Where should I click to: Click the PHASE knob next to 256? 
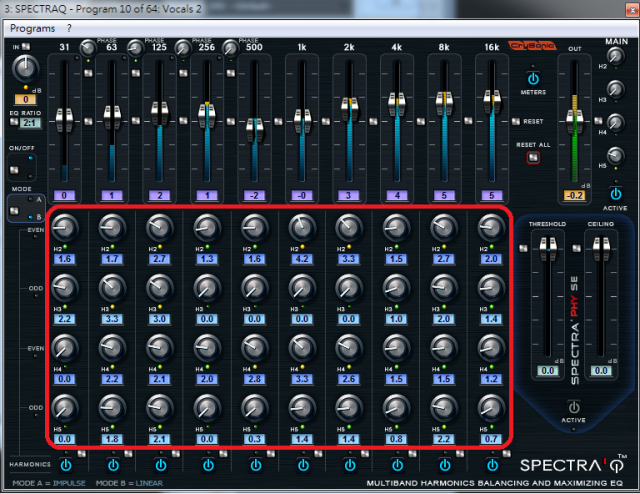(183, 49)
